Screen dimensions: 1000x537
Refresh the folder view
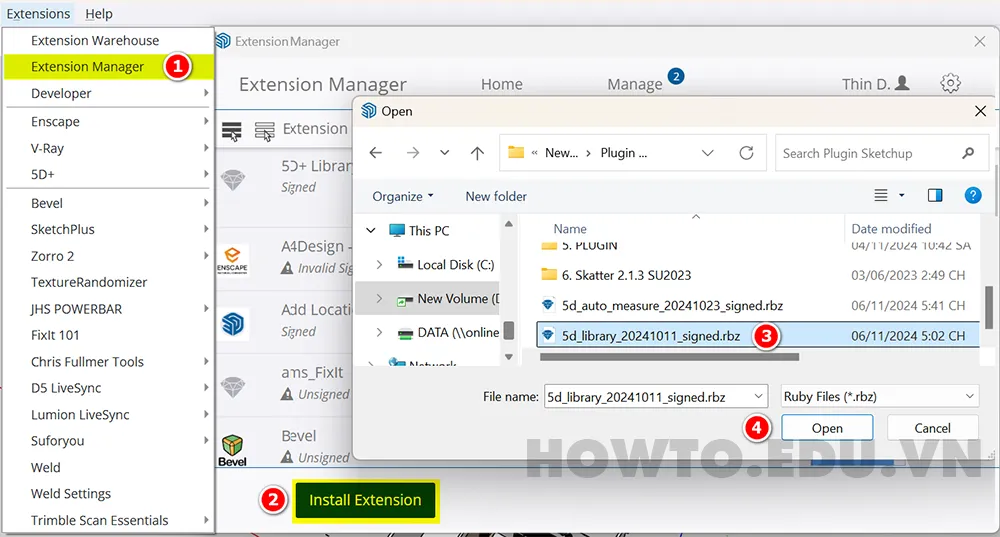[x=746, y=153]
